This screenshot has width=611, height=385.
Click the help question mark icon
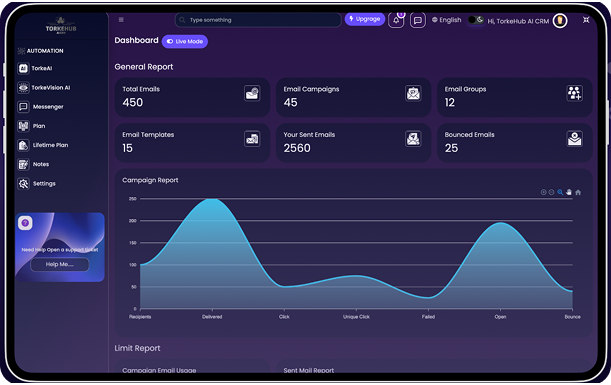click(x=25, y=223)
